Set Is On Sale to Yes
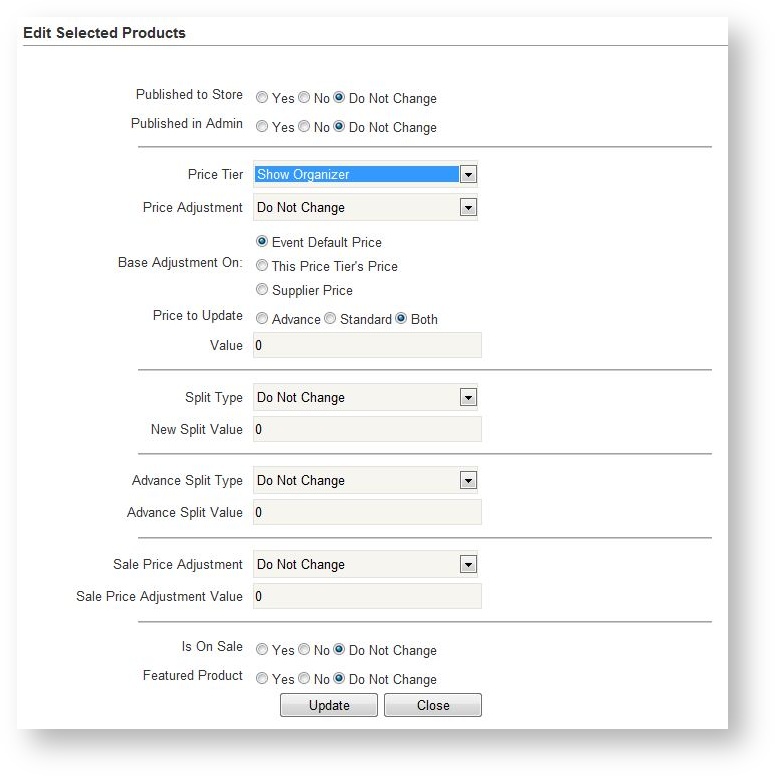The image size is (776, 777). (x=262, y=650)
